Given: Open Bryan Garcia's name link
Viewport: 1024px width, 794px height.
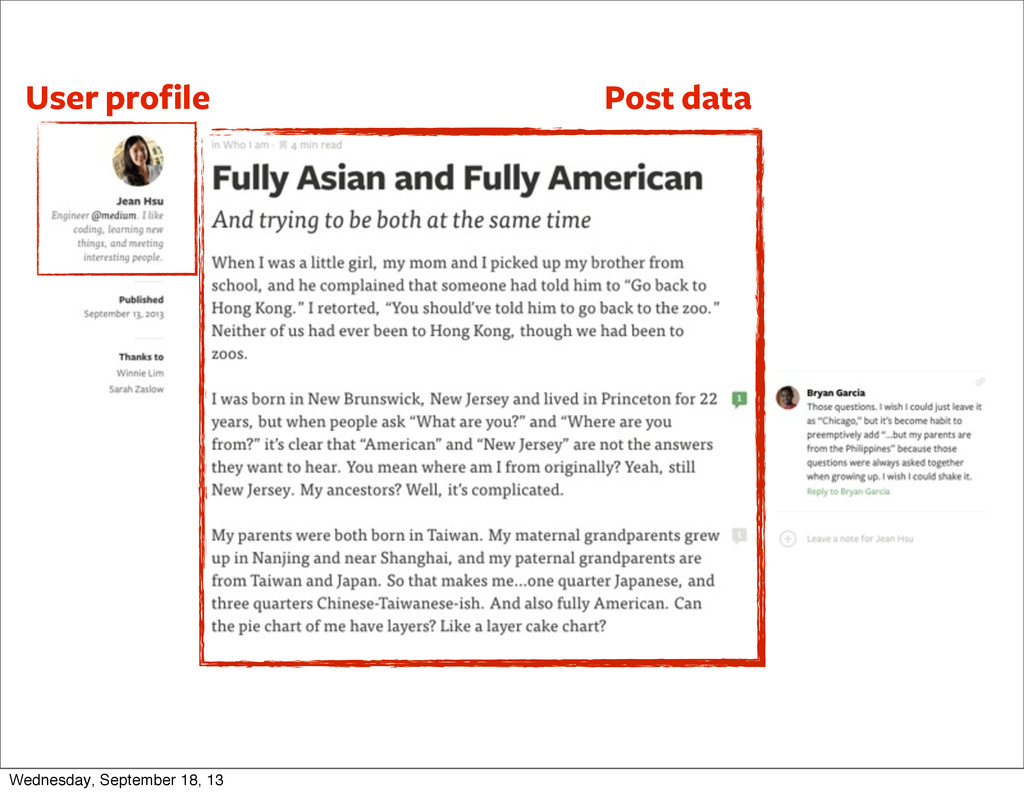Looking at the screenshot, I should 836,392.
